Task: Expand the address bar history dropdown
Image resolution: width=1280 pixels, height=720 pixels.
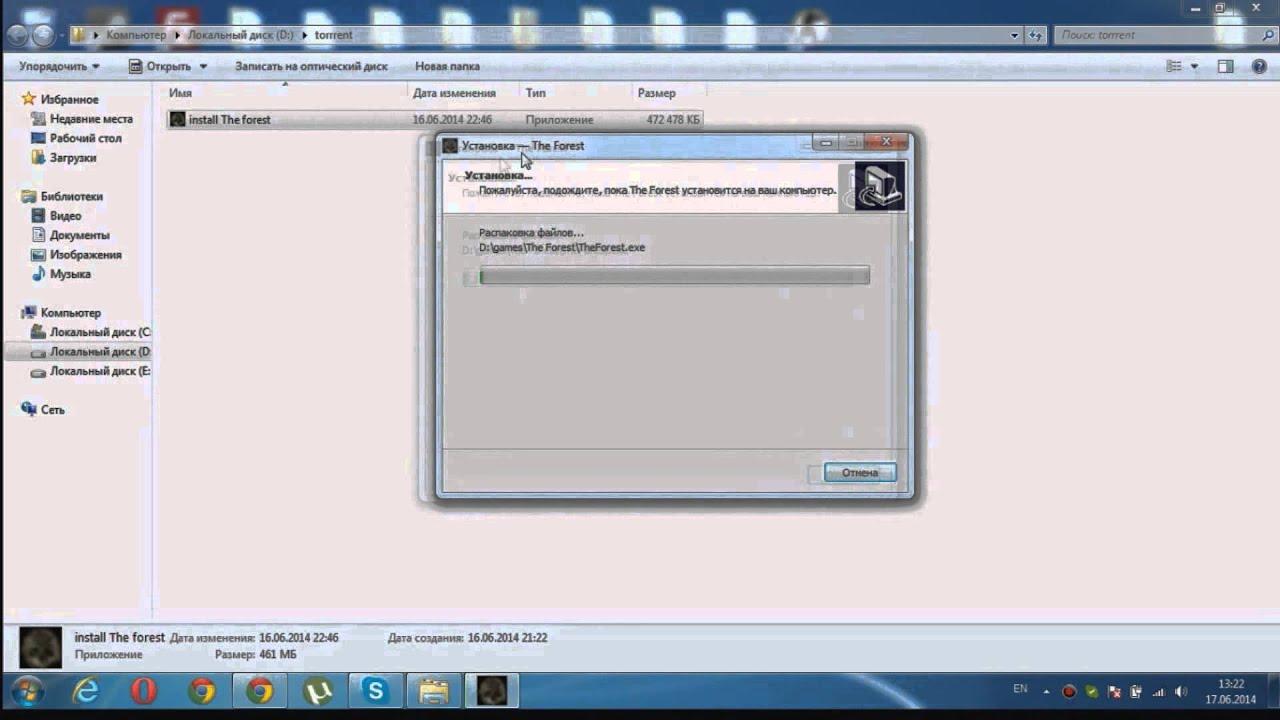Action: [1015, 35]
